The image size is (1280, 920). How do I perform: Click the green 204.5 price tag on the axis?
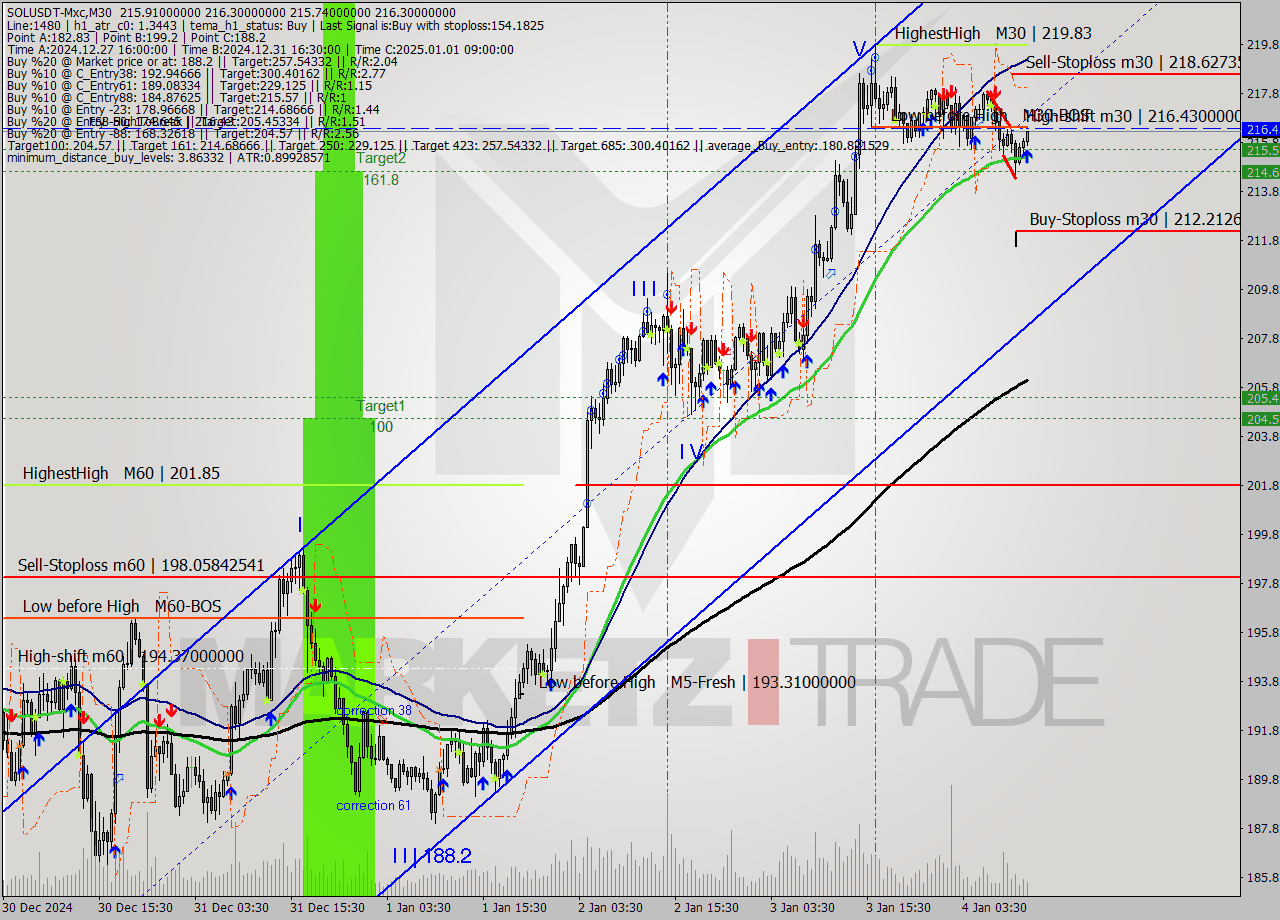(1260, 419)
